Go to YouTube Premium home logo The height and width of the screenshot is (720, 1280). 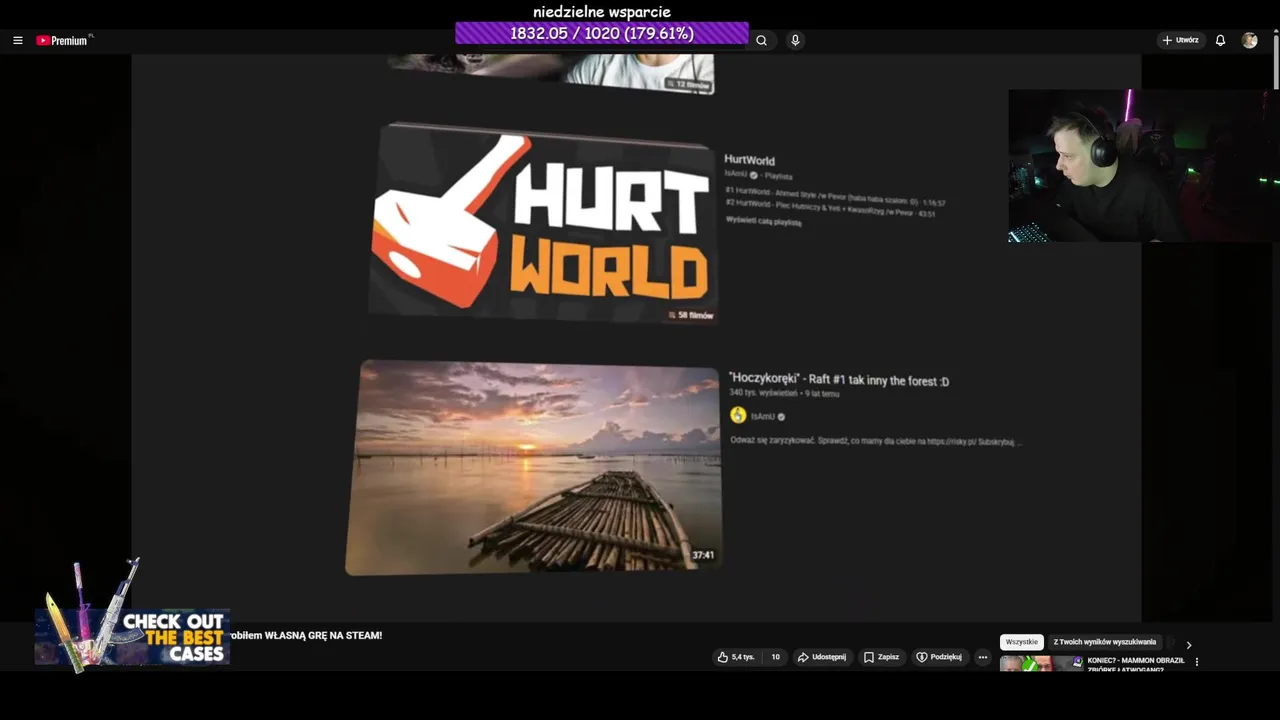(64, 40)
